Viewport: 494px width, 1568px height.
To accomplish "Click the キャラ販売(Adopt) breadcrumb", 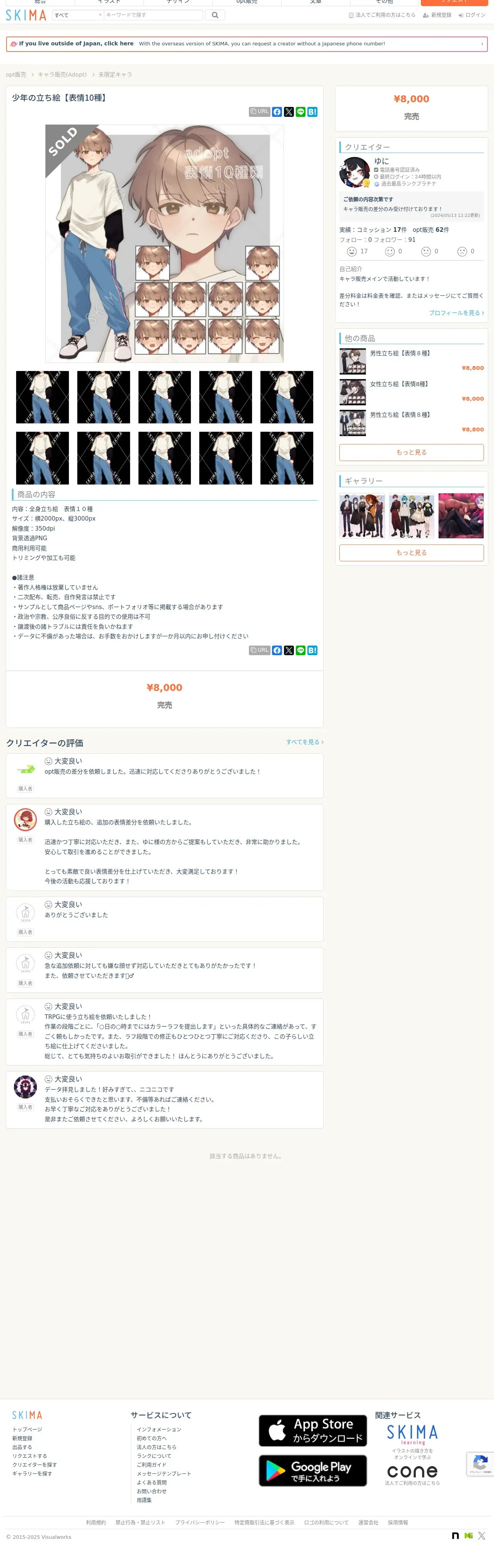I will [62, 75].
